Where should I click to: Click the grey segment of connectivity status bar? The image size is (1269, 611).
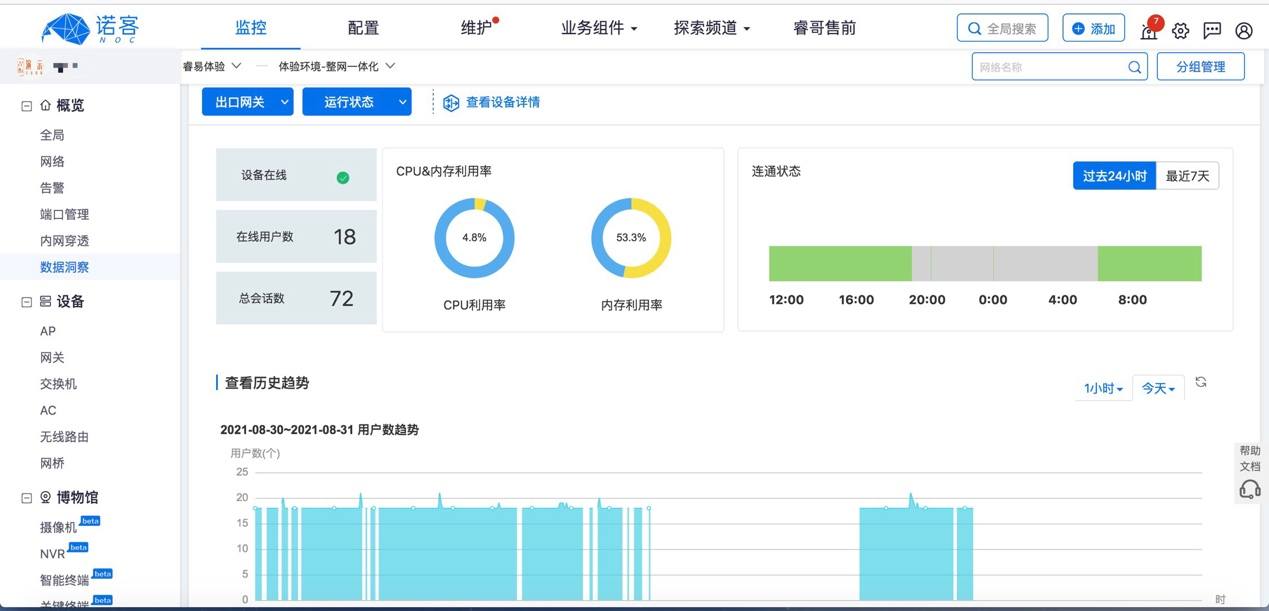pyautogui.click(x=1004, y=264)
